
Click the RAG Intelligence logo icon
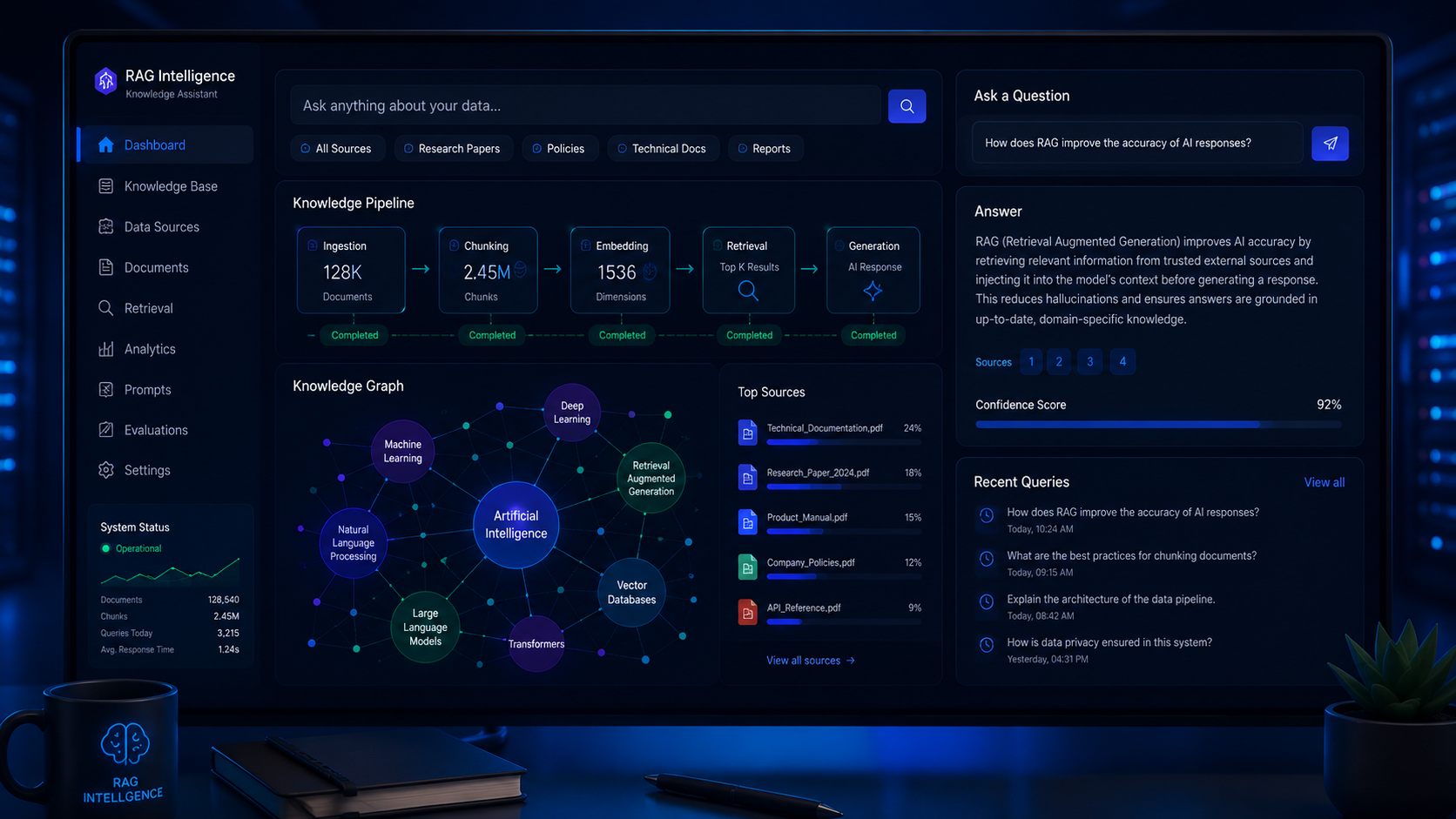click(x=105, y=81)
